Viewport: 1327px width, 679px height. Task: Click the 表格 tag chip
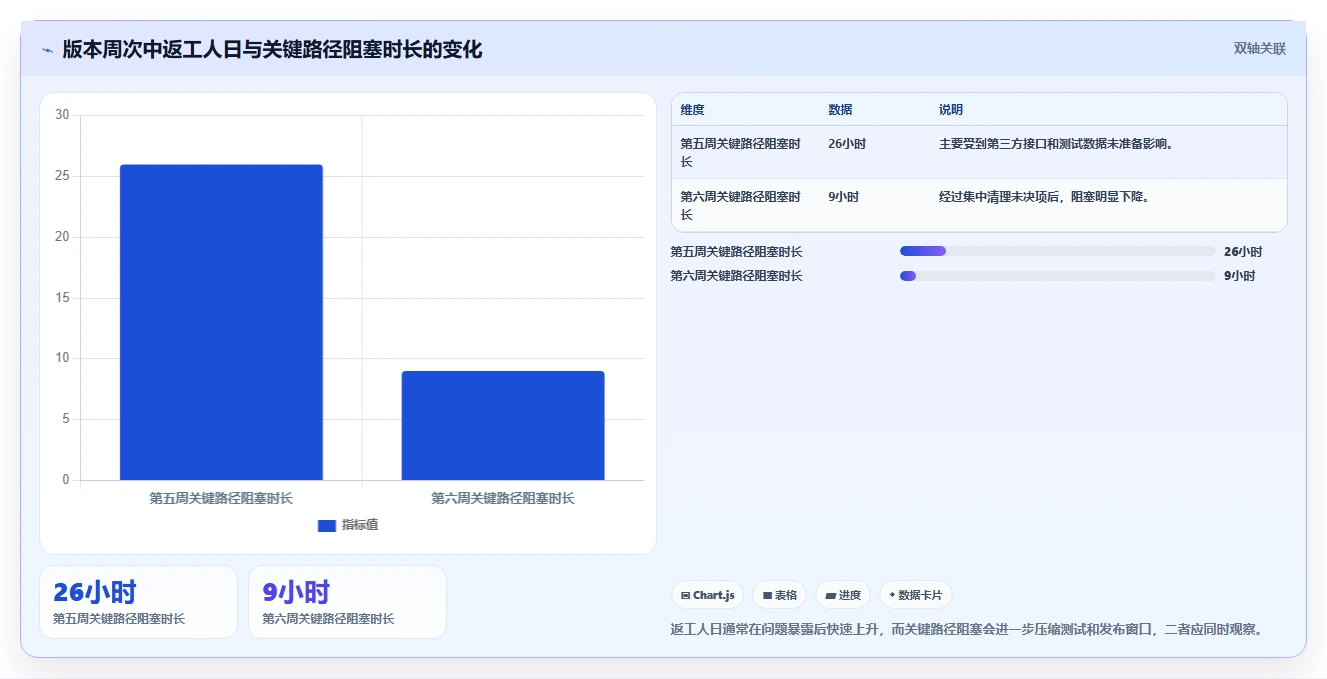(x=780, y=595)
